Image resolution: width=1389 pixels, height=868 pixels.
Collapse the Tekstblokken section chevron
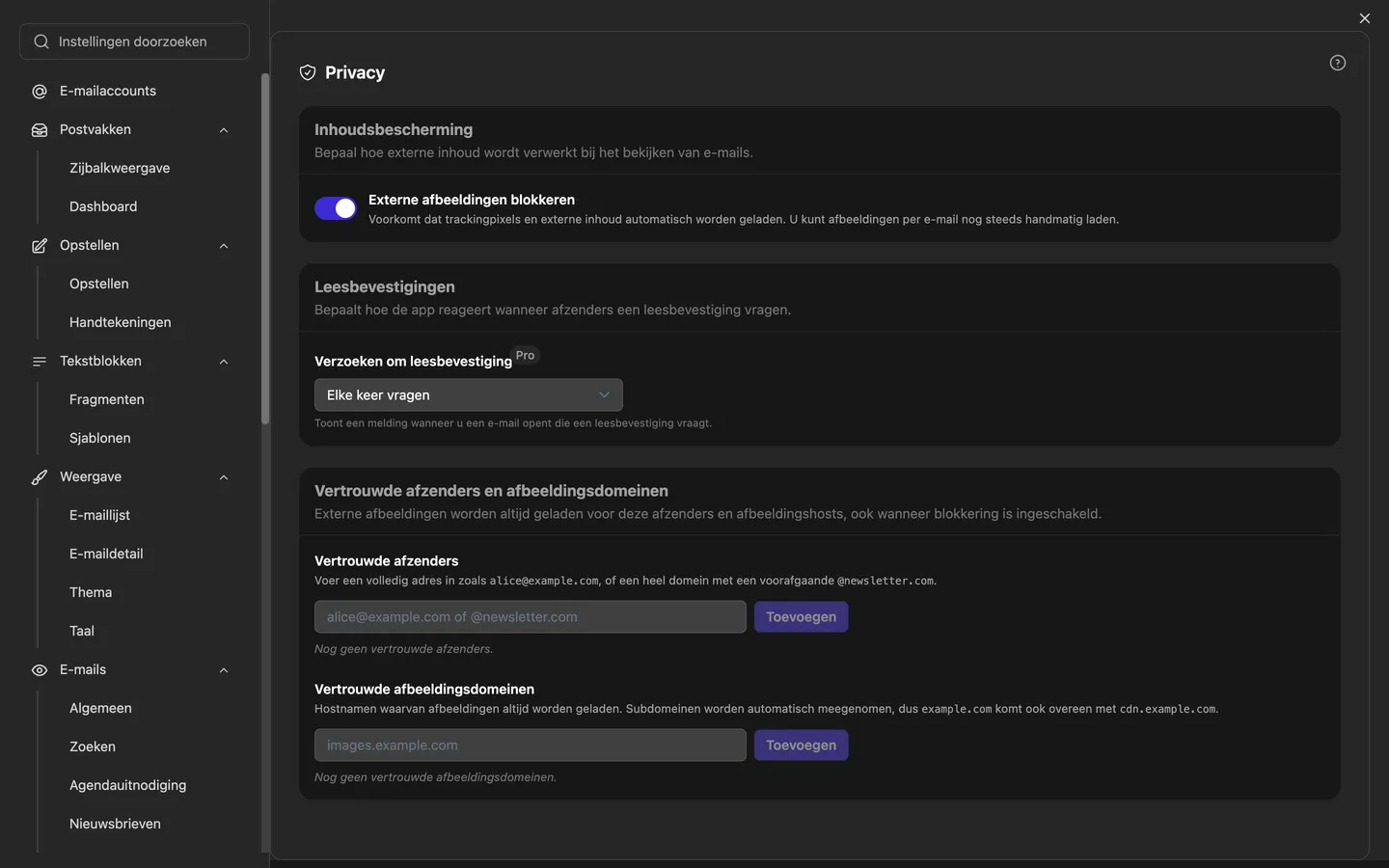click(224, 362)
